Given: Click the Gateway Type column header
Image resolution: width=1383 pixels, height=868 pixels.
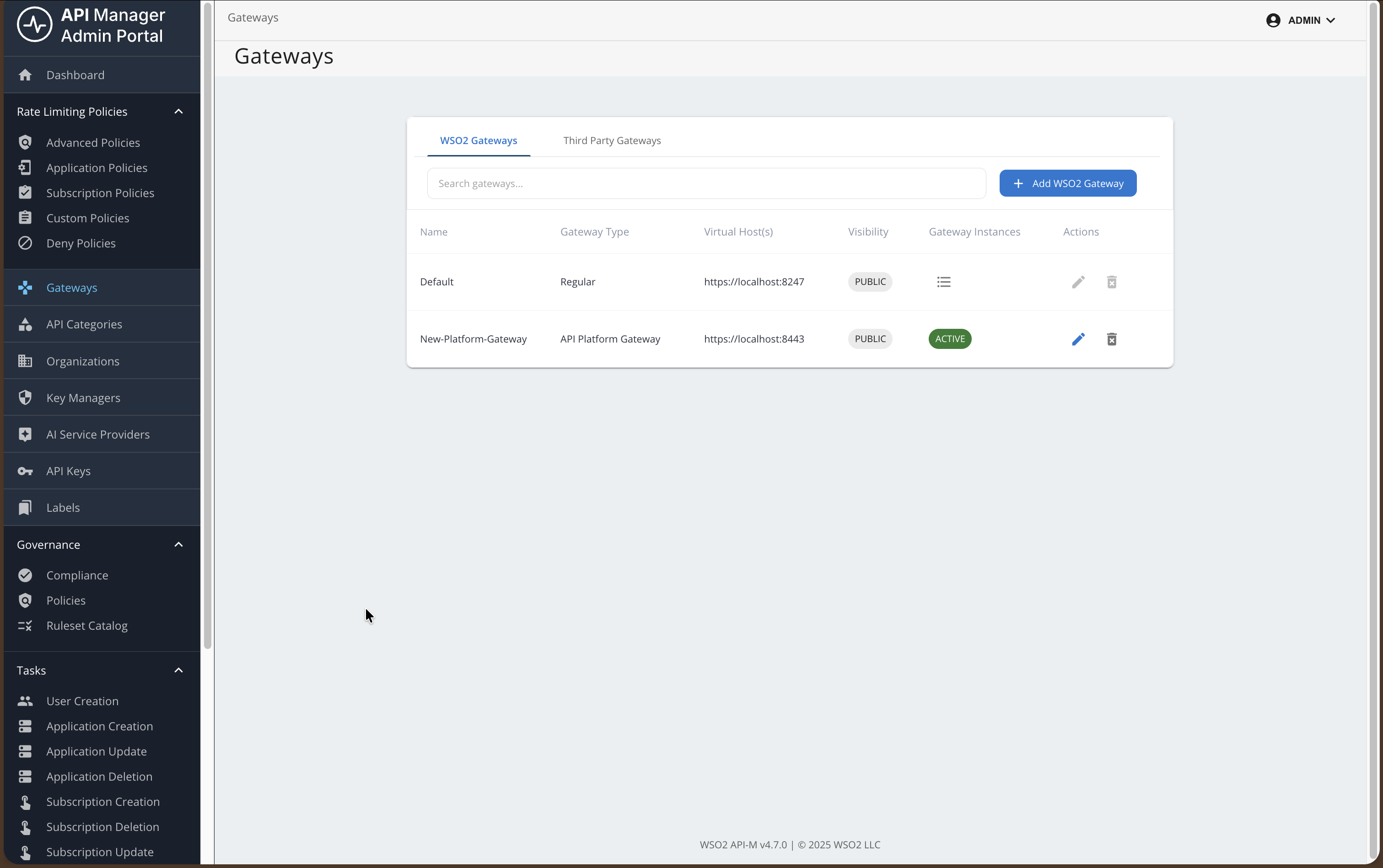Looking at the screenshot, I should 594,232.
